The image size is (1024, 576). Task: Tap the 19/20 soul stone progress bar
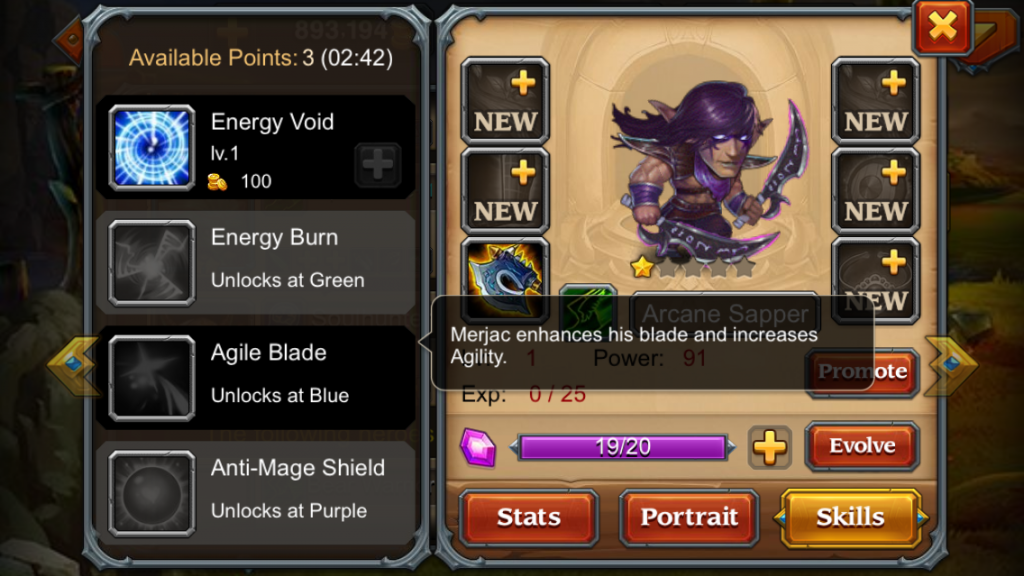tap(623, 448)
